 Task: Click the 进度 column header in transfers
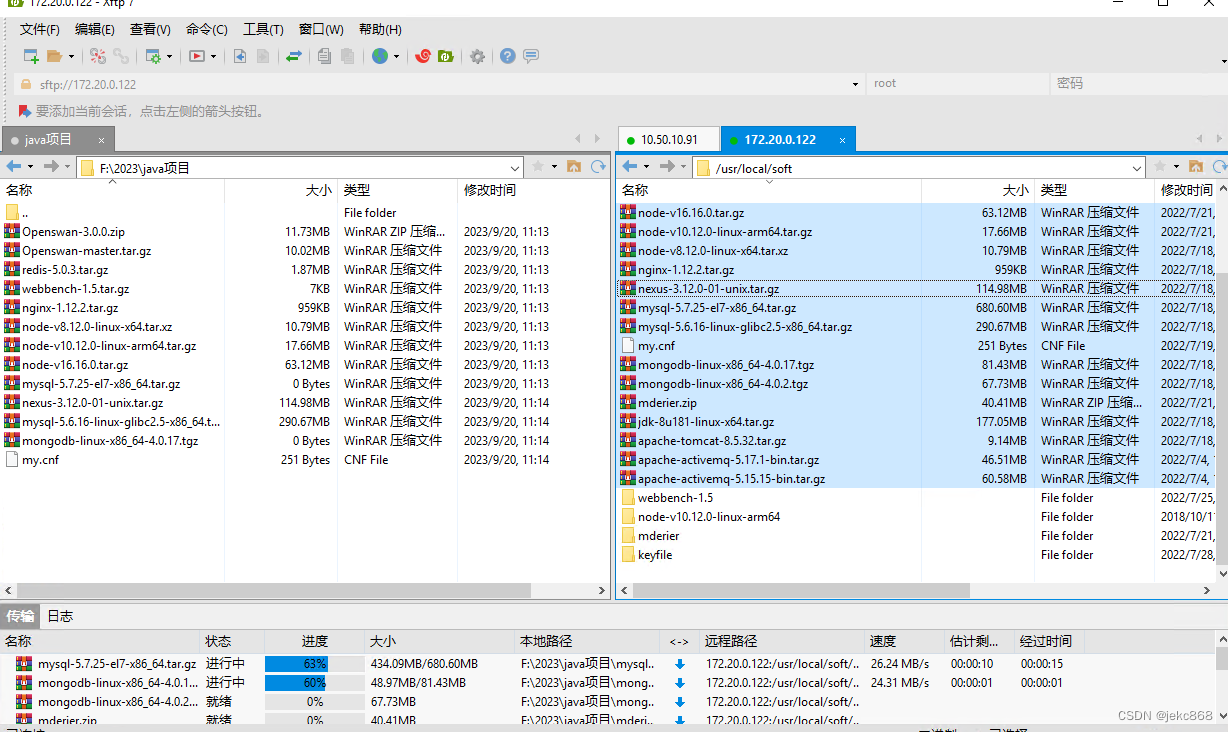(x=314, y=641)
